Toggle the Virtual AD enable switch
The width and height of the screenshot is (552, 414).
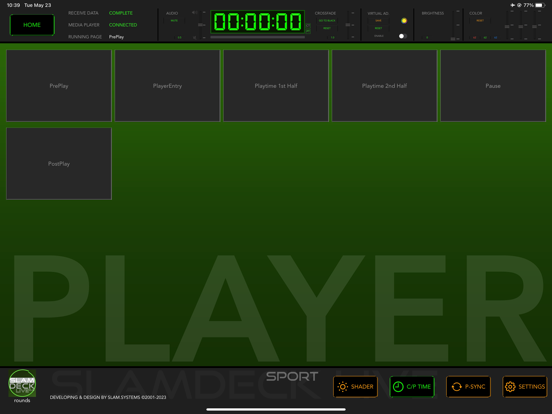[x=403, y=36]
